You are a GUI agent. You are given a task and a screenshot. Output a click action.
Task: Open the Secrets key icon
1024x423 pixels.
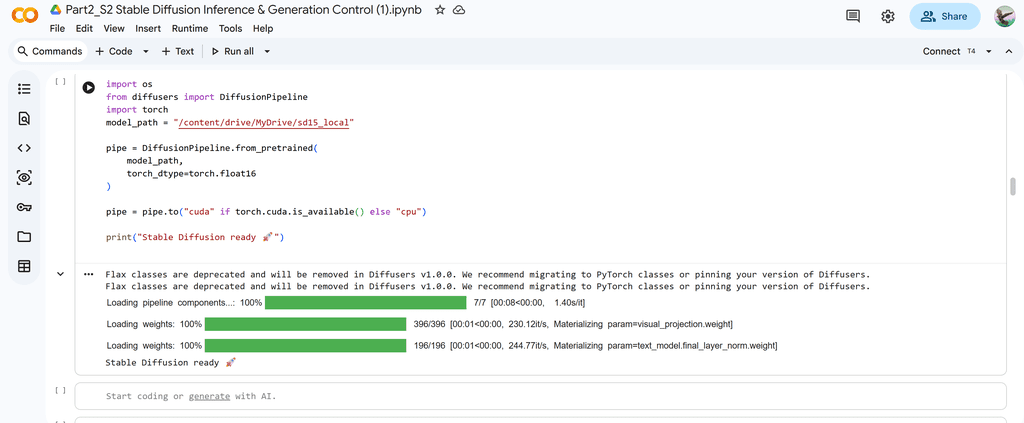(24, 207)
